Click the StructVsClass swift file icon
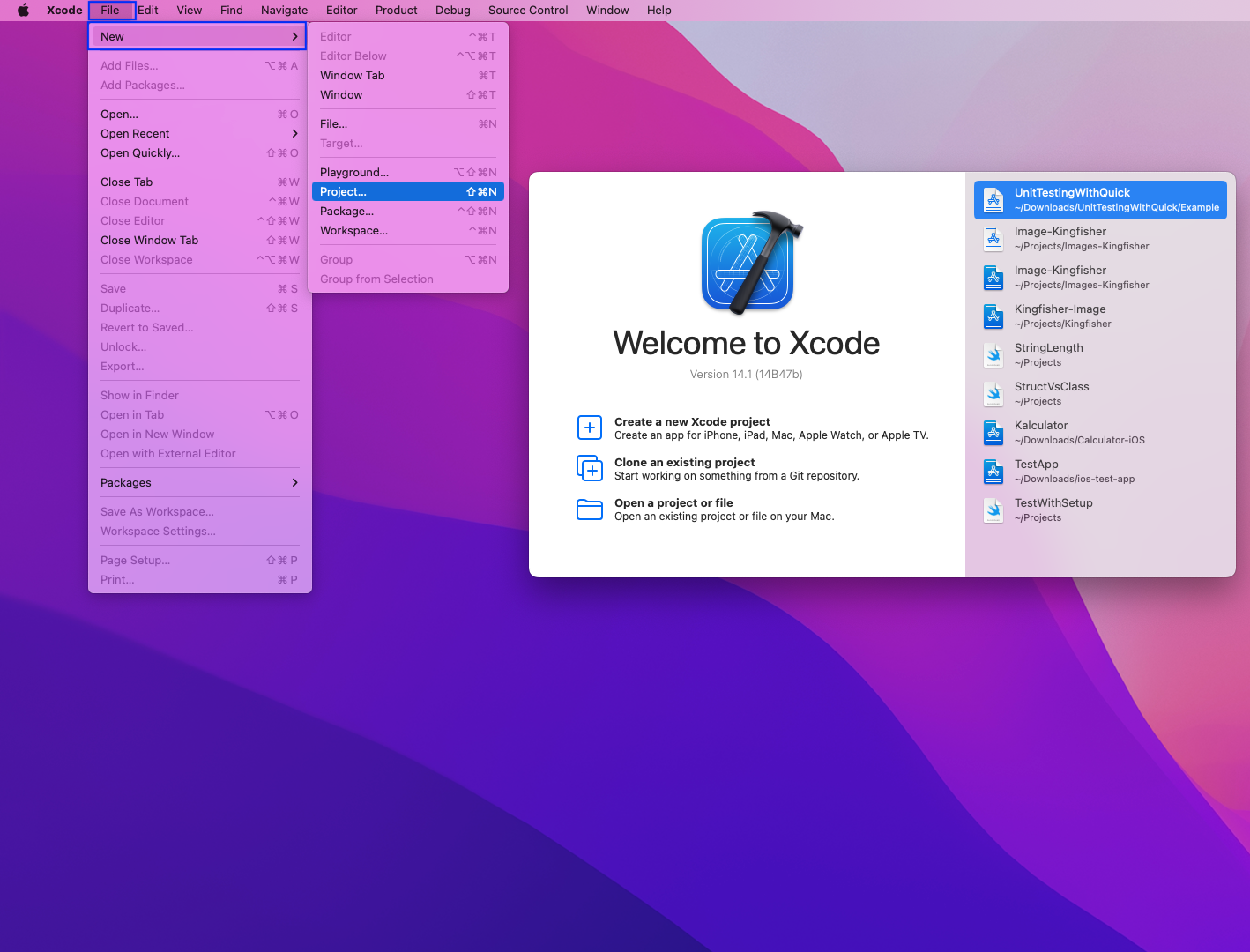Screen dimensions: 1250x952 tap(993, 394)
